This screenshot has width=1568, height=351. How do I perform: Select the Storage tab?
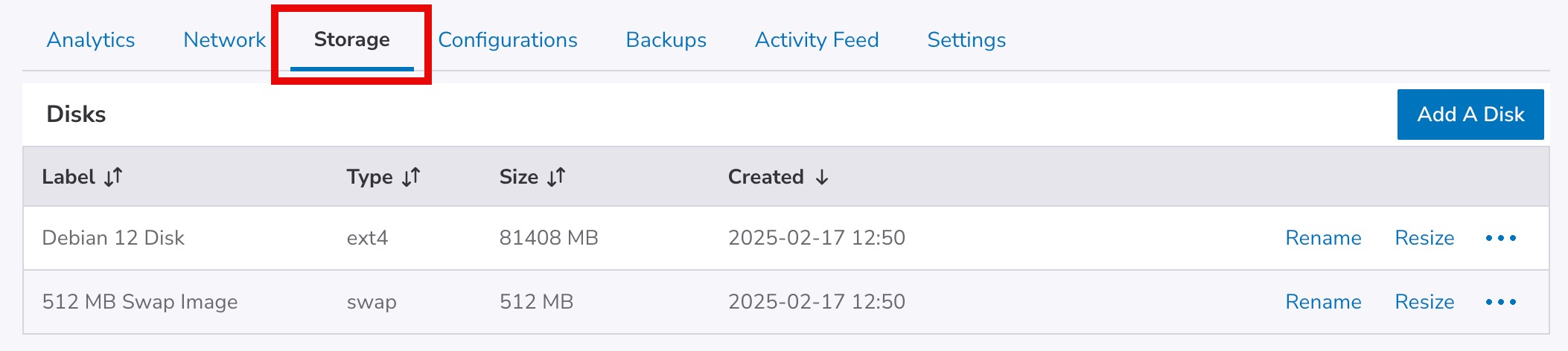pos(351,40)
